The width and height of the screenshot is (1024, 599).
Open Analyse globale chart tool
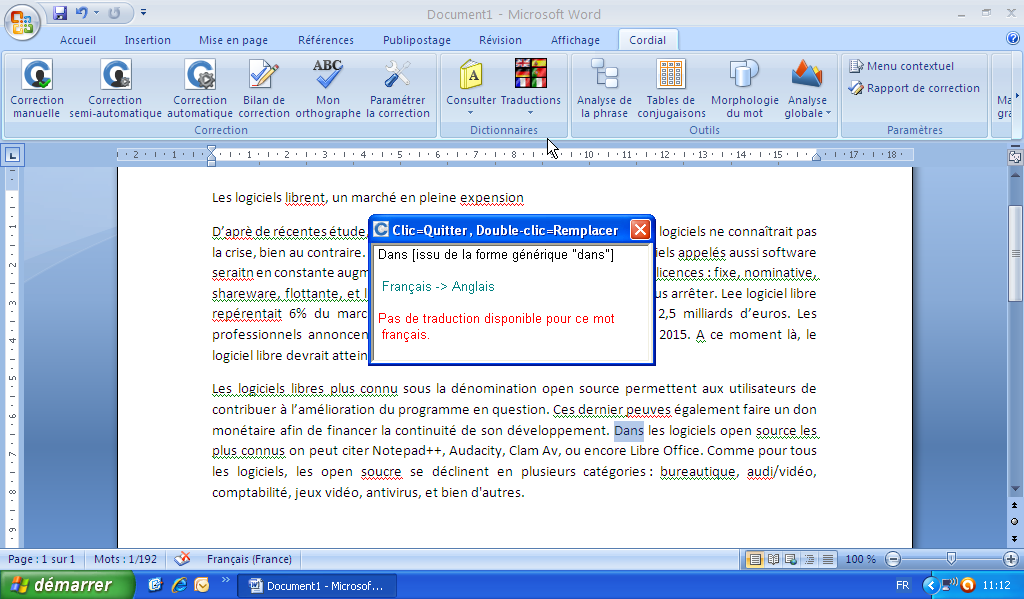tap(807, 89)
